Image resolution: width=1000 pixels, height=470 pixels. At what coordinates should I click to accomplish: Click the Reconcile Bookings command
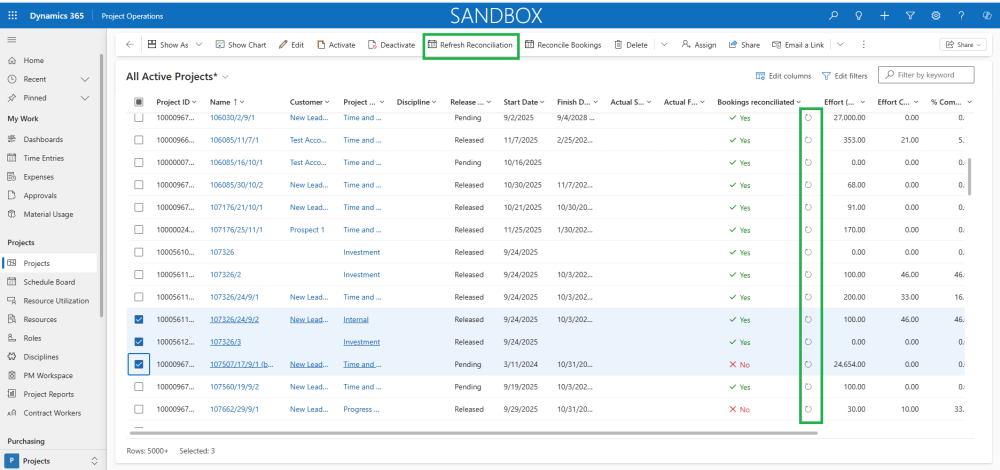pyautogui.click(x=563, y=45)
